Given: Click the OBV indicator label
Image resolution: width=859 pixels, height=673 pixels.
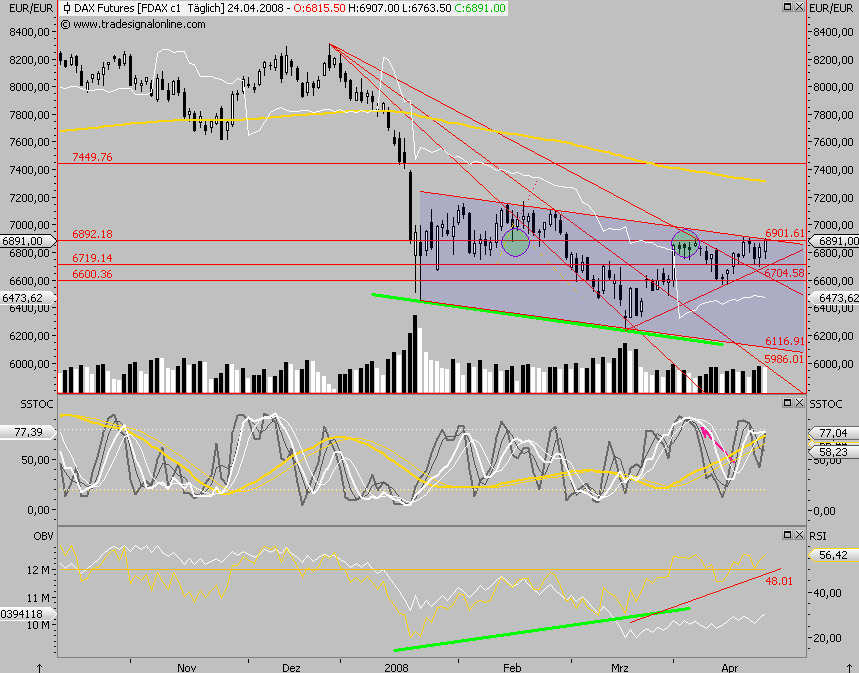Looking at the screenshot, I should tap(43, 536).
